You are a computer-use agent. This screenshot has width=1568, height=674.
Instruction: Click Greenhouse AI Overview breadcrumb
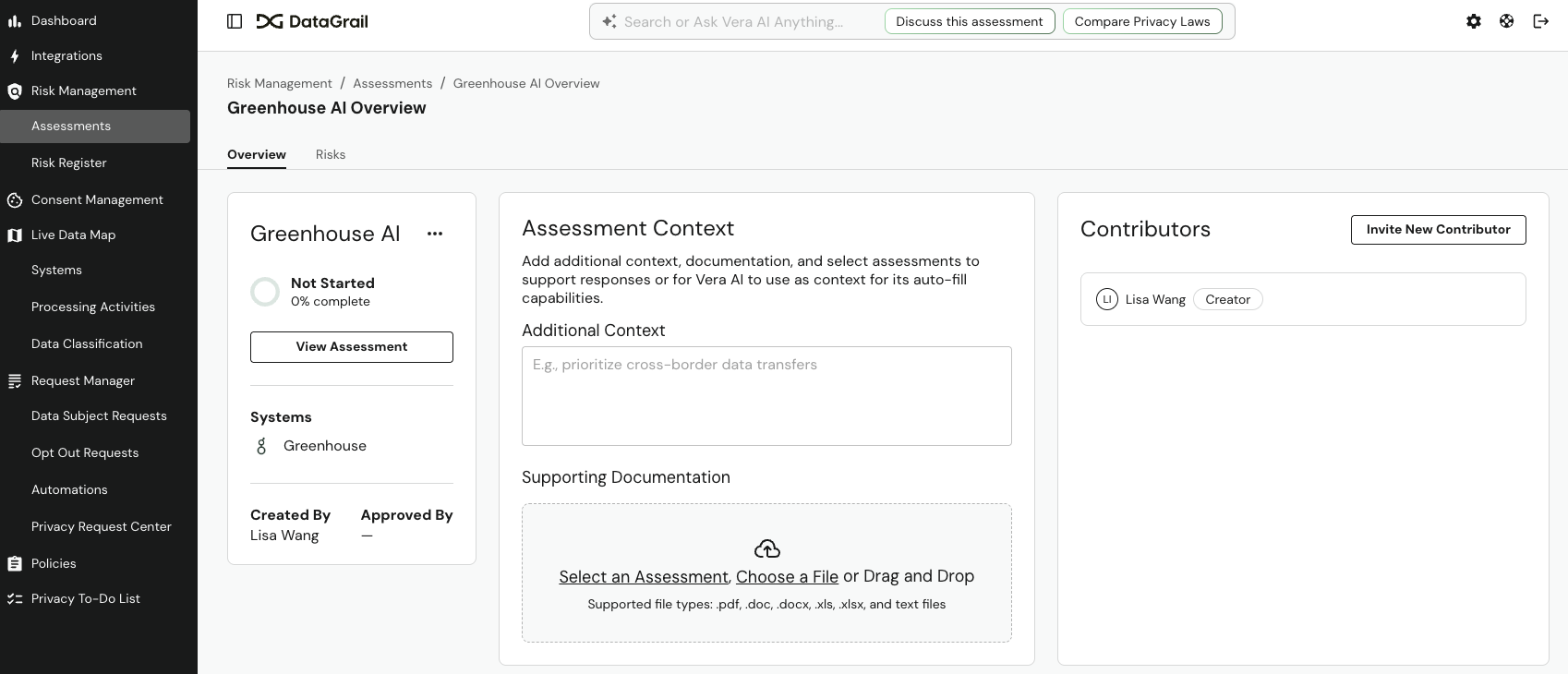(x=526, y=83)
